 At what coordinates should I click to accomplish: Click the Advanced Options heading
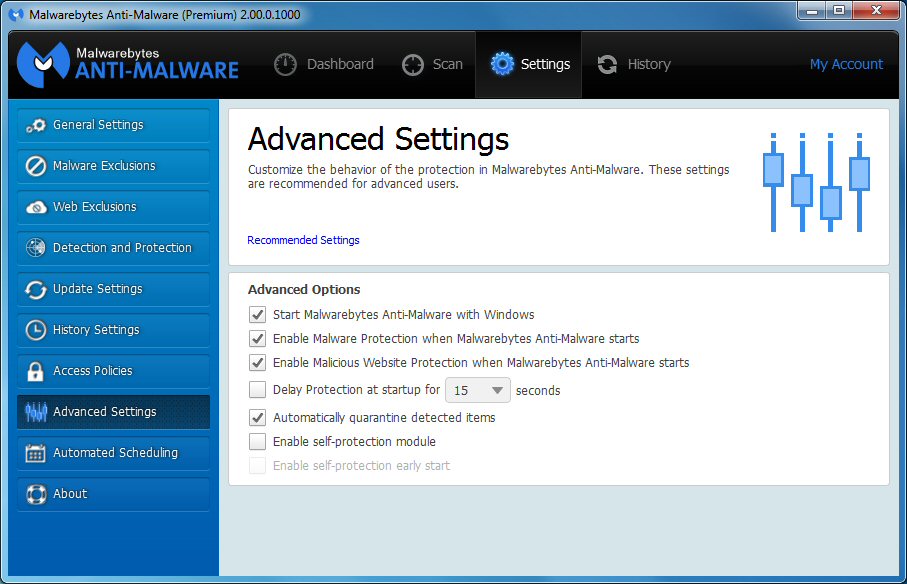tap(304, 290)
